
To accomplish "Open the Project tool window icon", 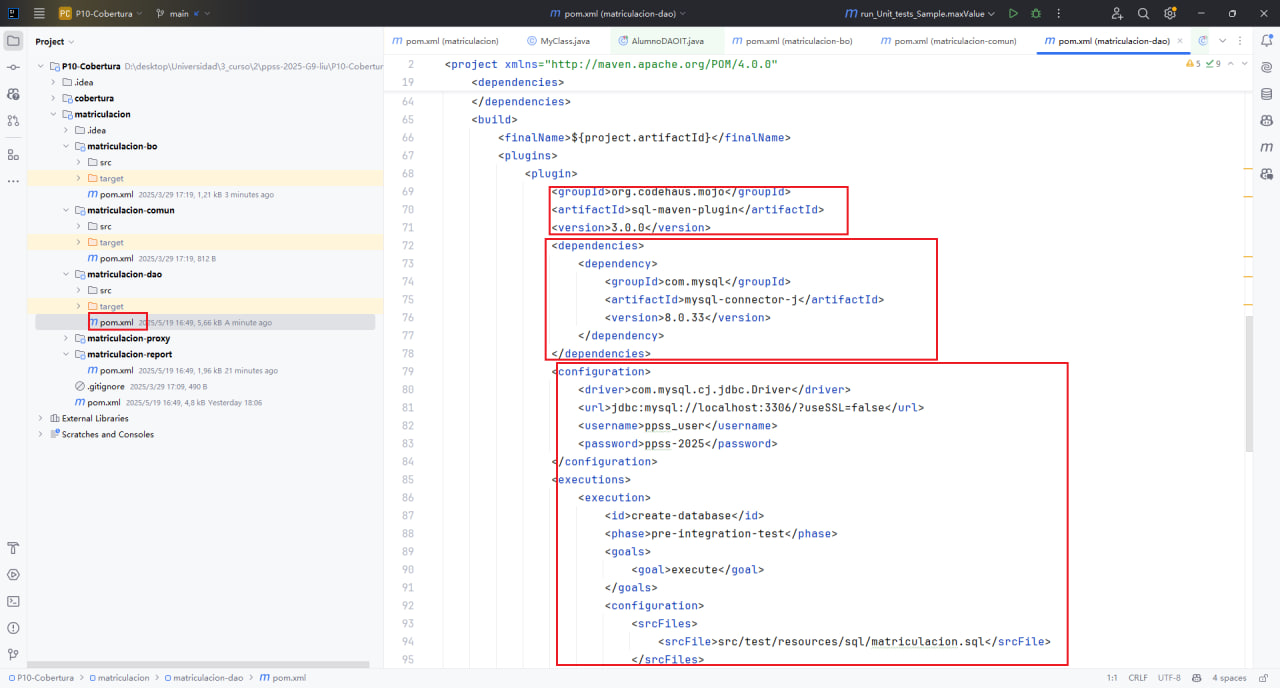I will point(13,41).
